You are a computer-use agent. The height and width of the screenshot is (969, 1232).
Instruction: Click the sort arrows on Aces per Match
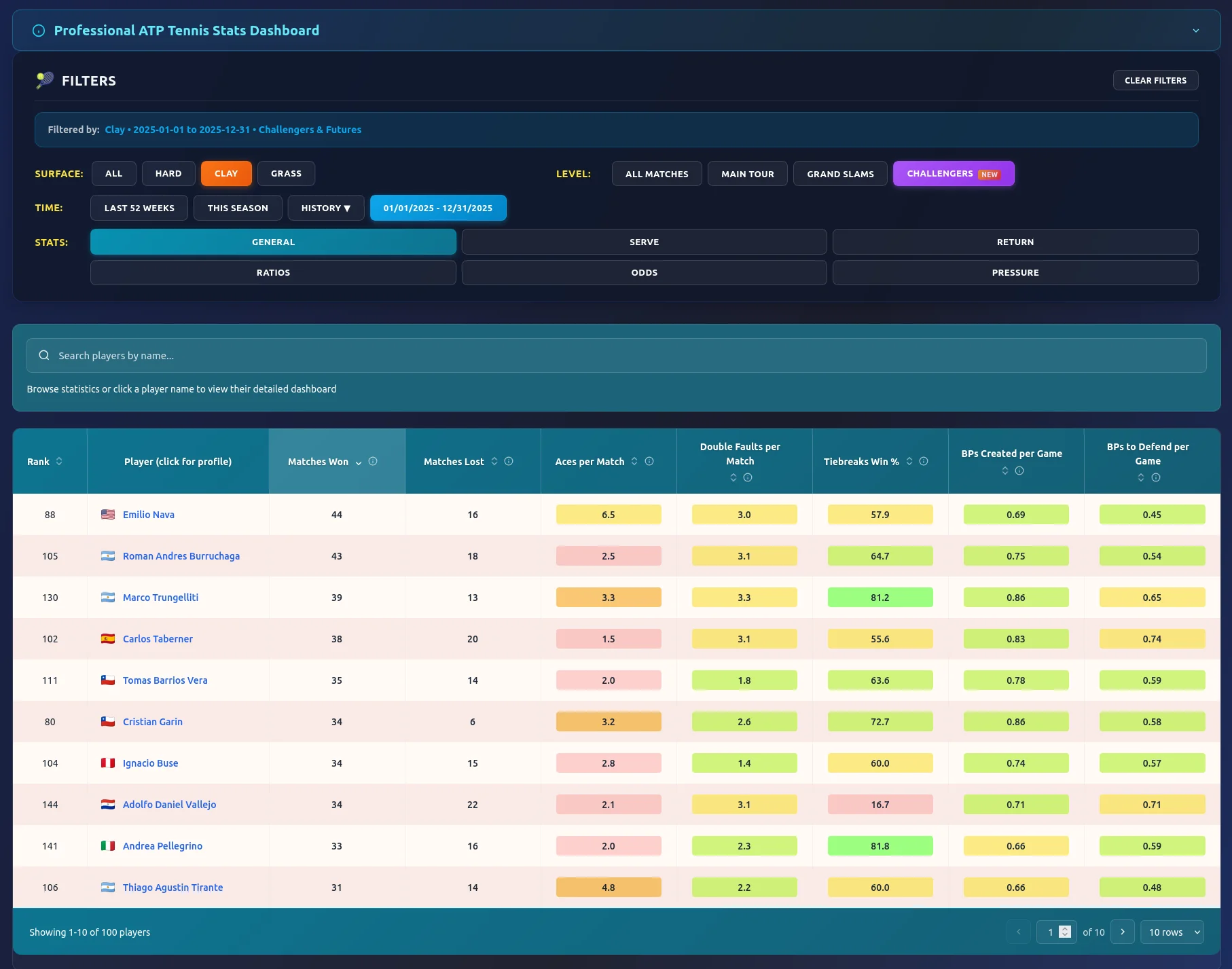634,461
